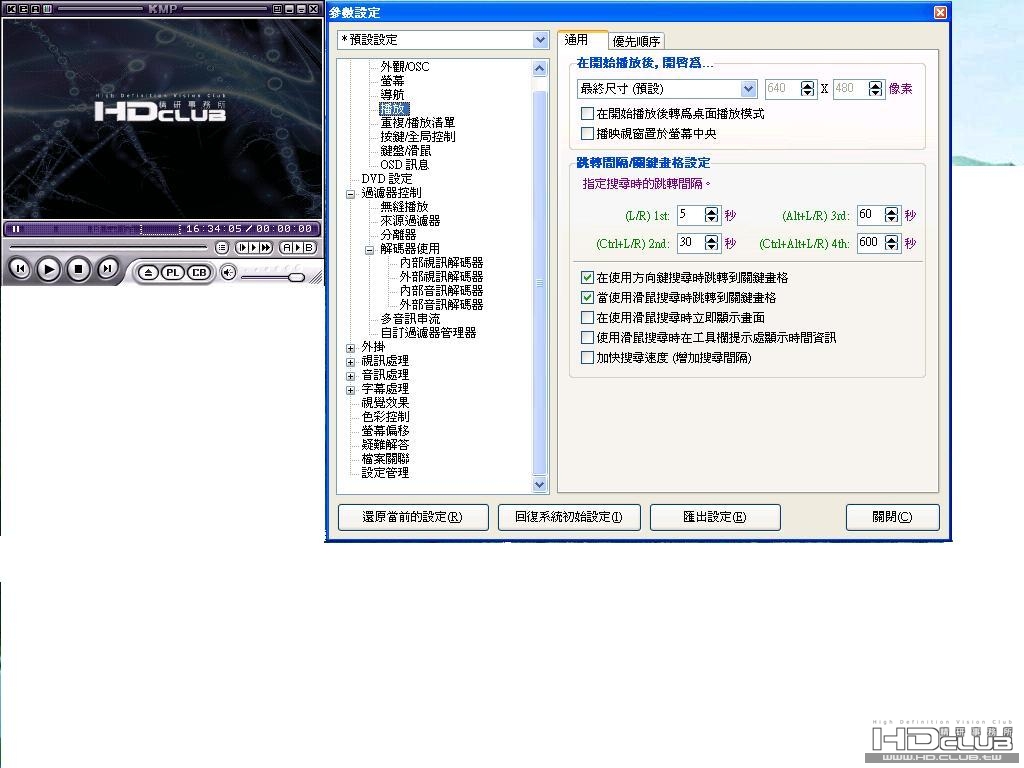Select 重複/播放清單 in settings tree

tap(417, 123)
